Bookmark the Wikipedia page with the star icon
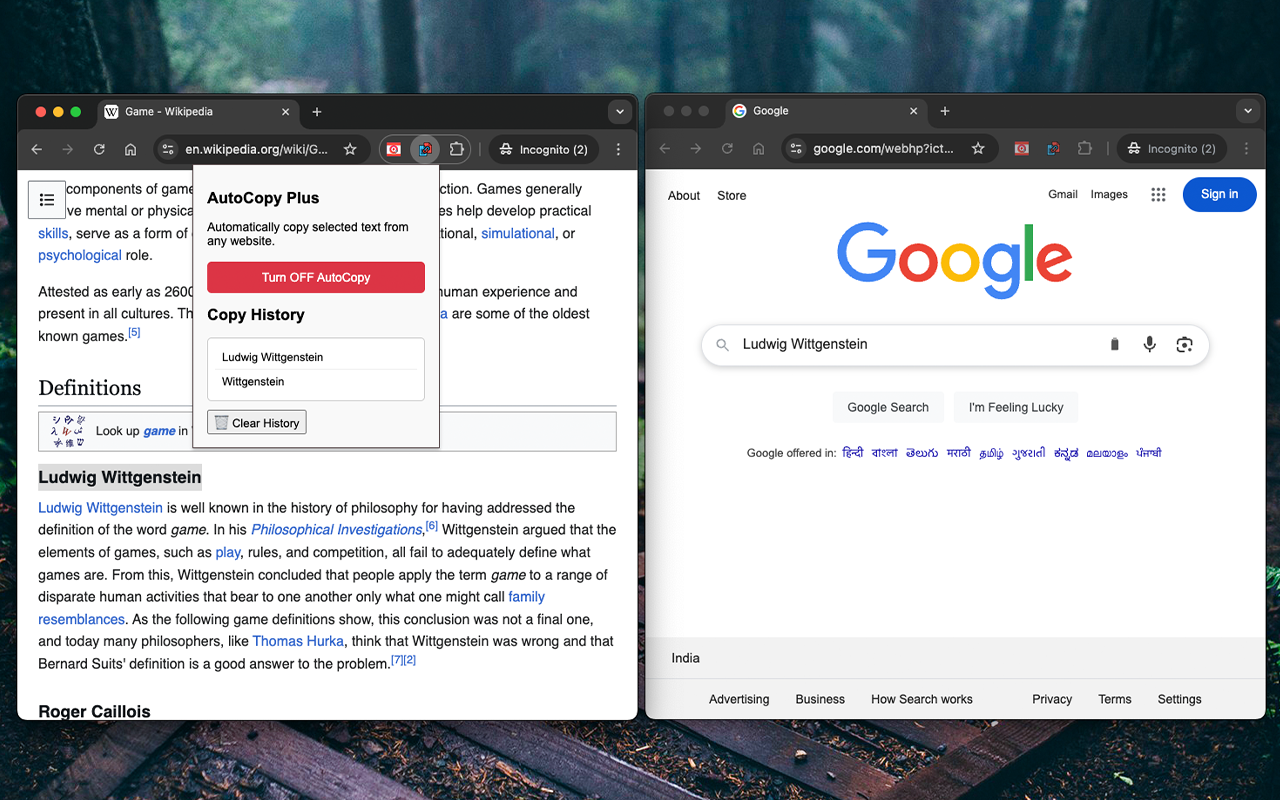This screenshot has width=1280, height=800. pyautogui.click(x=350, y=149)
